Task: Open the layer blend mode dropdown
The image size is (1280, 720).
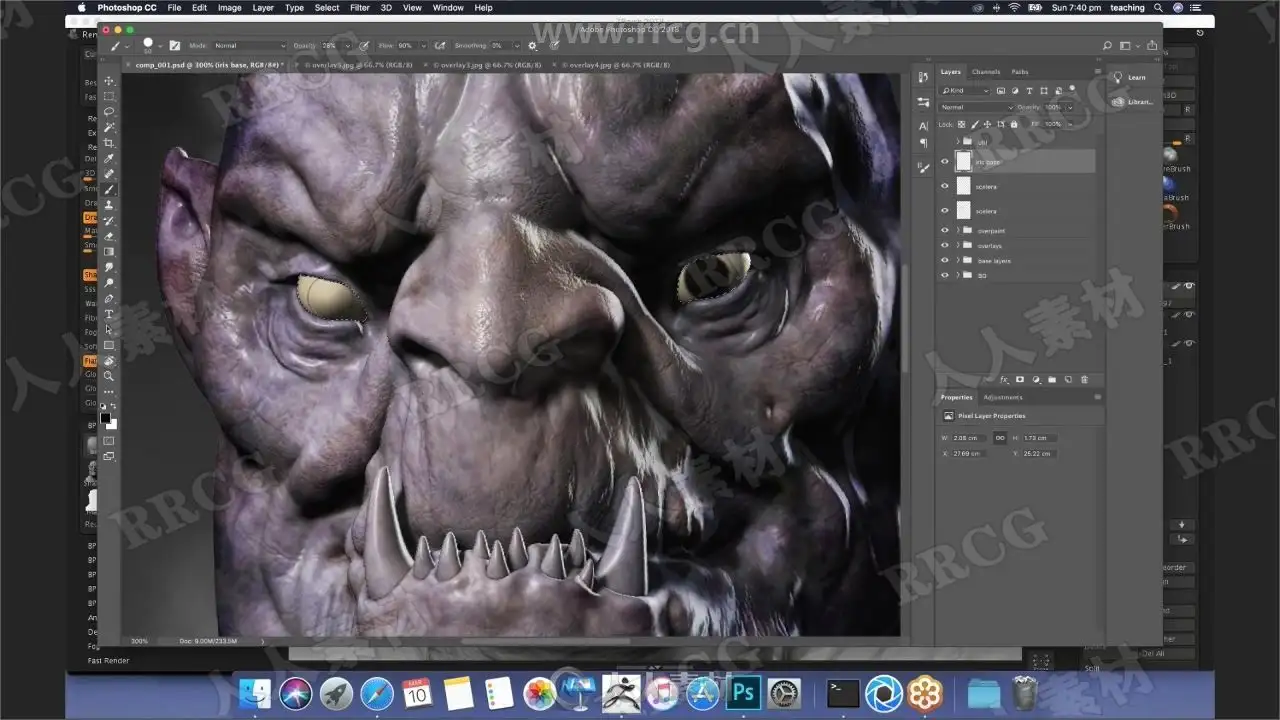Action: pos(976,107)
